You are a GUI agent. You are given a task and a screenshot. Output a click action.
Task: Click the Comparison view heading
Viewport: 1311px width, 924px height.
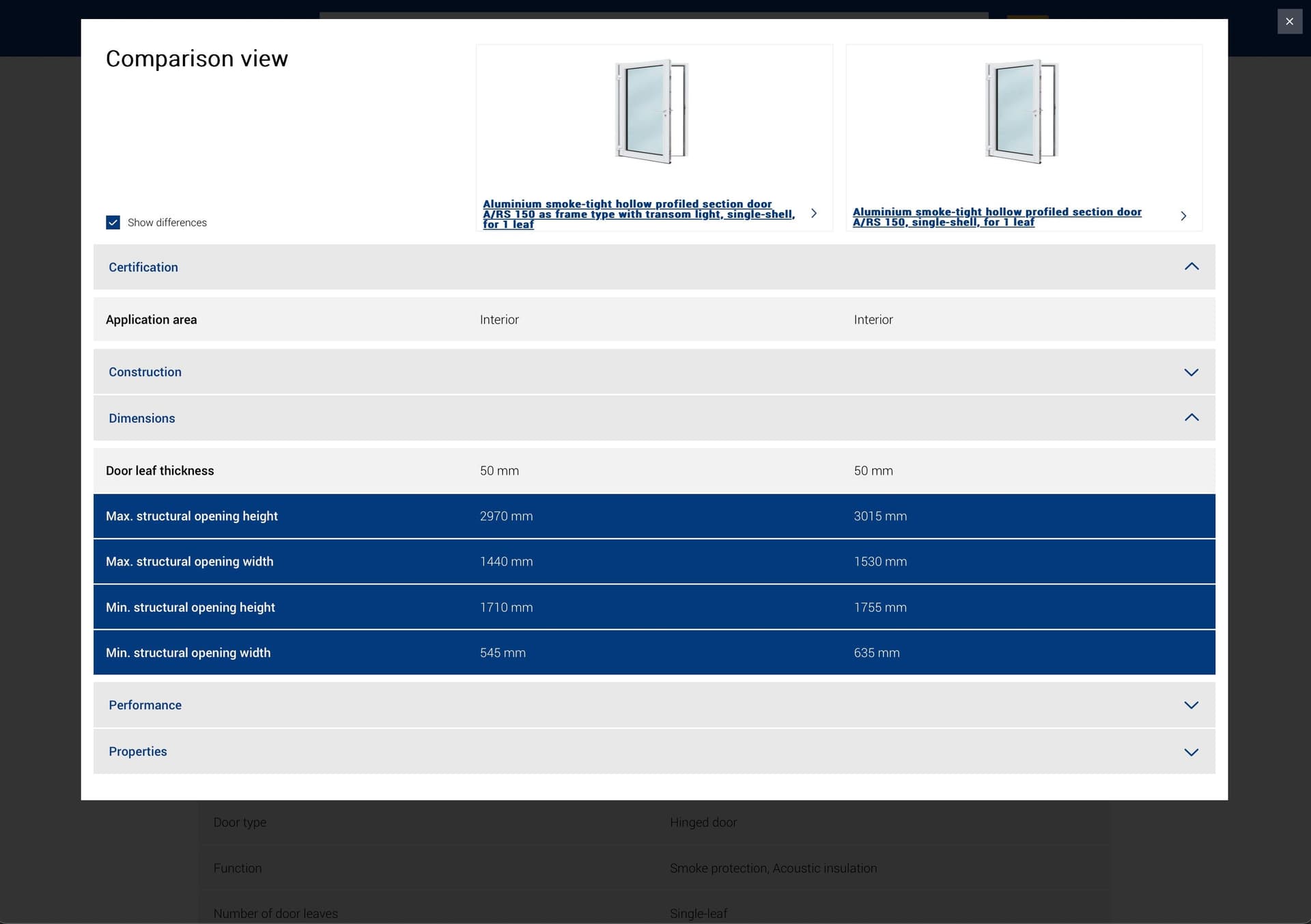(x=197, y=59)
